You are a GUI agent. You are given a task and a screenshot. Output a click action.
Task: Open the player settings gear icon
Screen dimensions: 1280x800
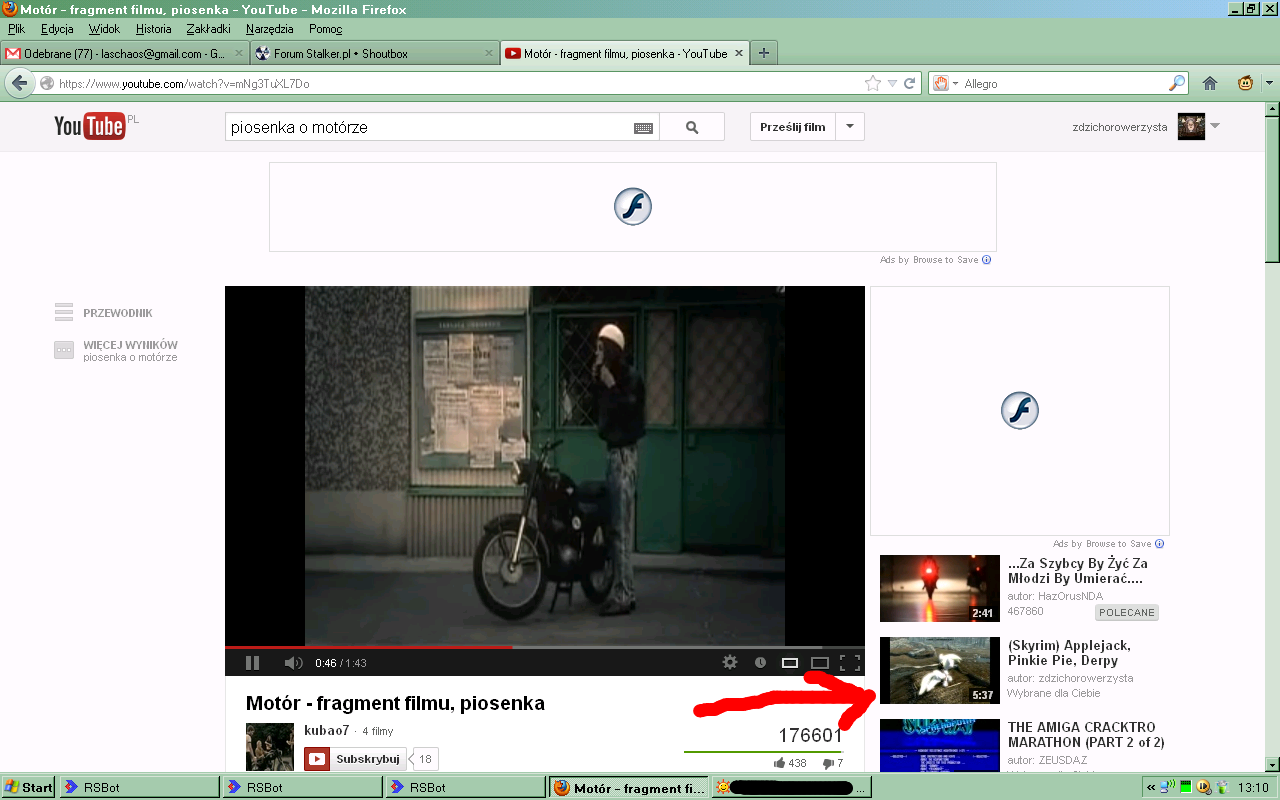tap(730, 662)
